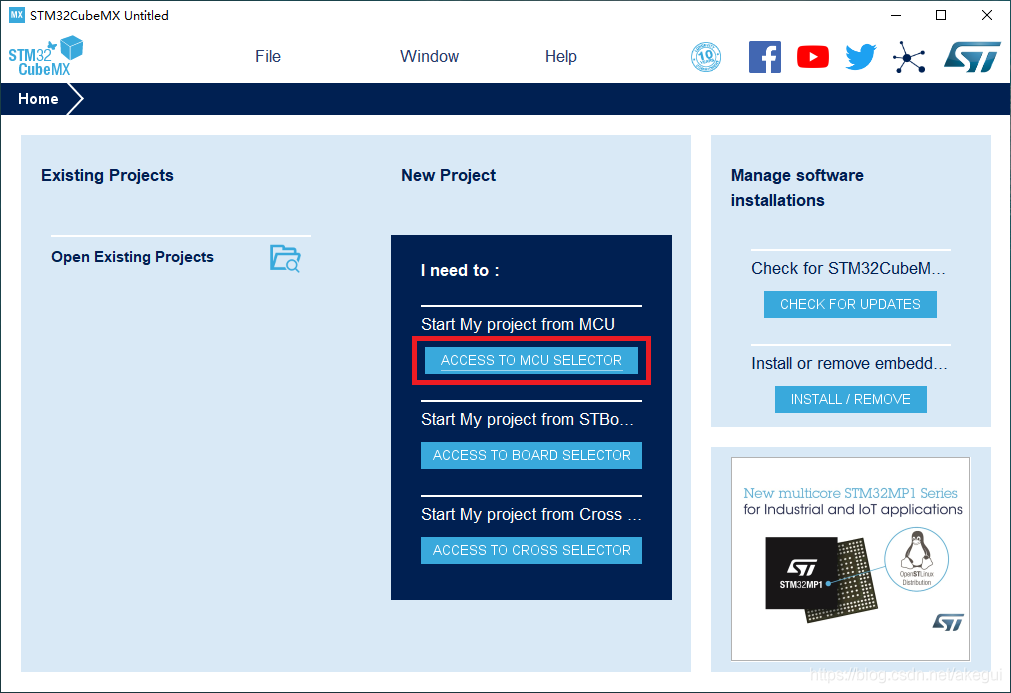Open the Window menu
1011x693 pixels.
(x=429, y=57)
